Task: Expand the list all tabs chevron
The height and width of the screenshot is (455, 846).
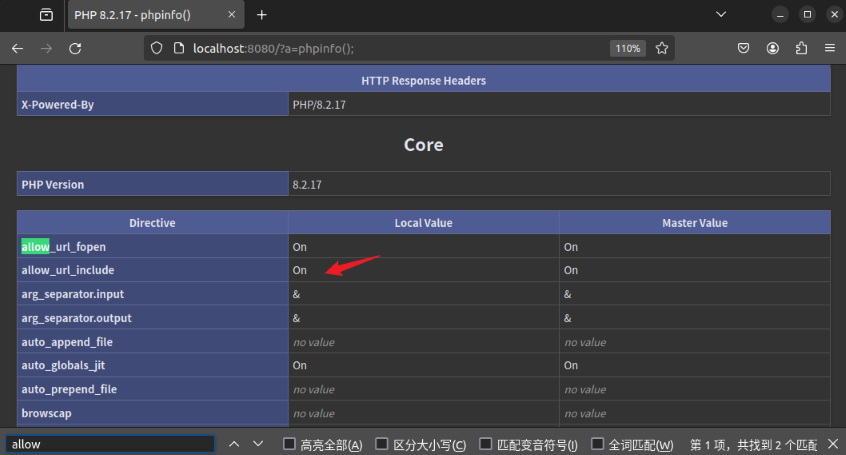Action: 721,15
